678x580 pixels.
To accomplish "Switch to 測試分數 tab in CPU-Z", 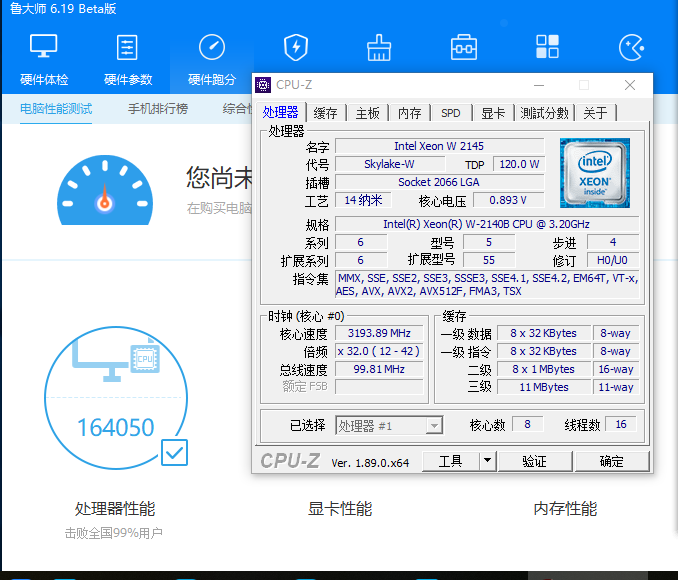I will [x=544, y=113].
